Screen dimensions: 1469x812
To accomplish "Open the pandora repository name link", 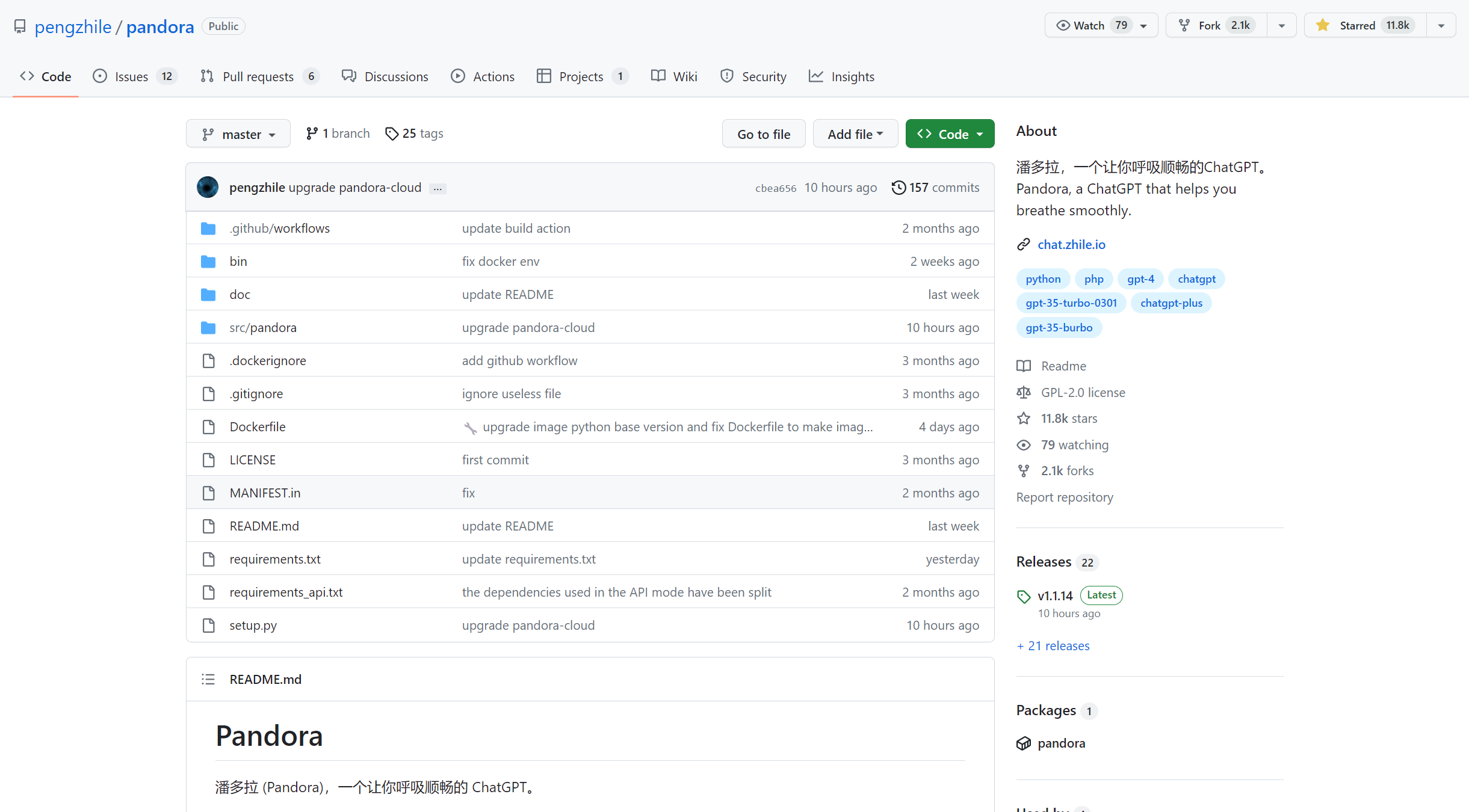I will pos(160,26).
